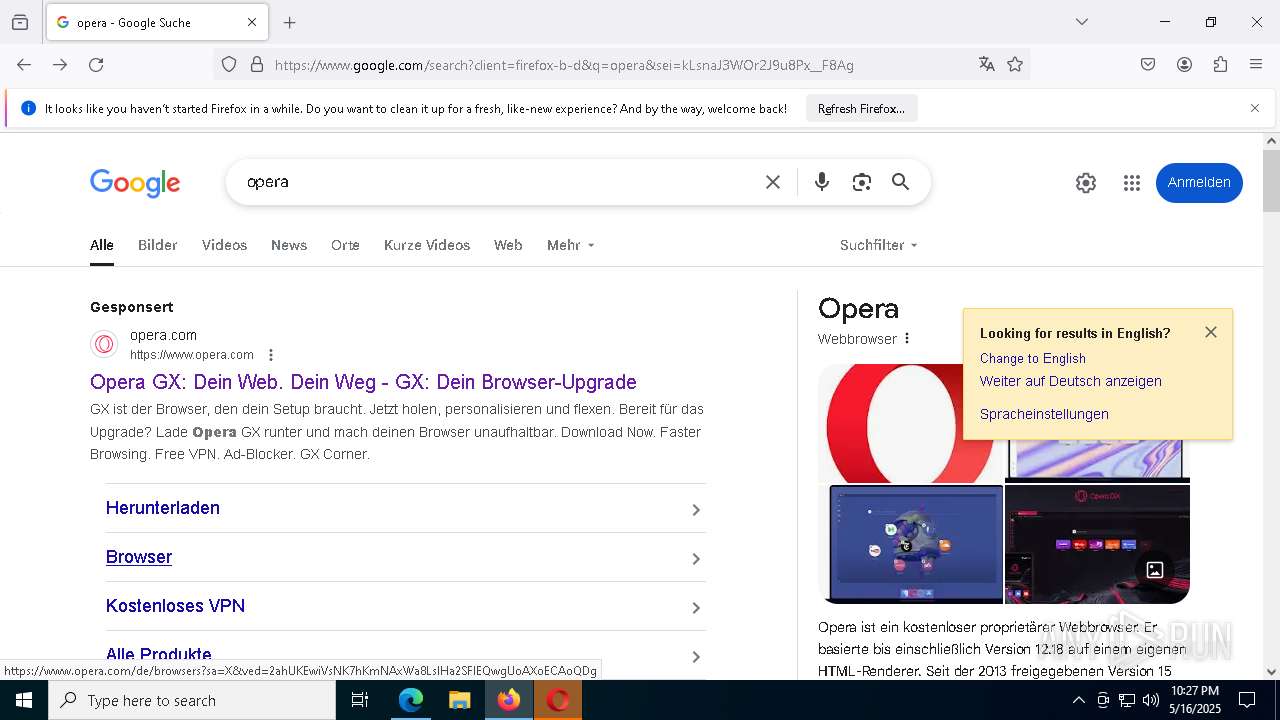
Task: Switch to Opera in taskbar
Action: pyautogui.click(x=558, y=700)
